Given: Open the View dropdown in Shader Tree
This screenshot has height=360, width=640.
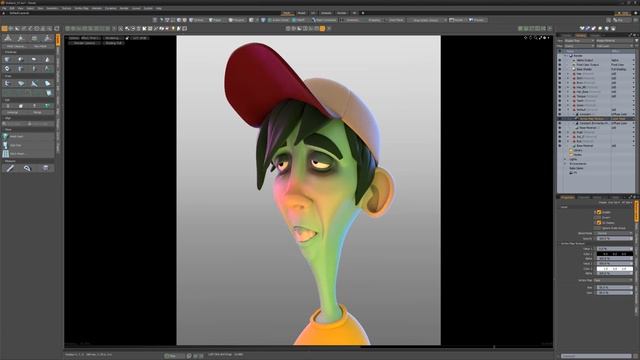Looking at the screenshot, I should tap(579, 40).
